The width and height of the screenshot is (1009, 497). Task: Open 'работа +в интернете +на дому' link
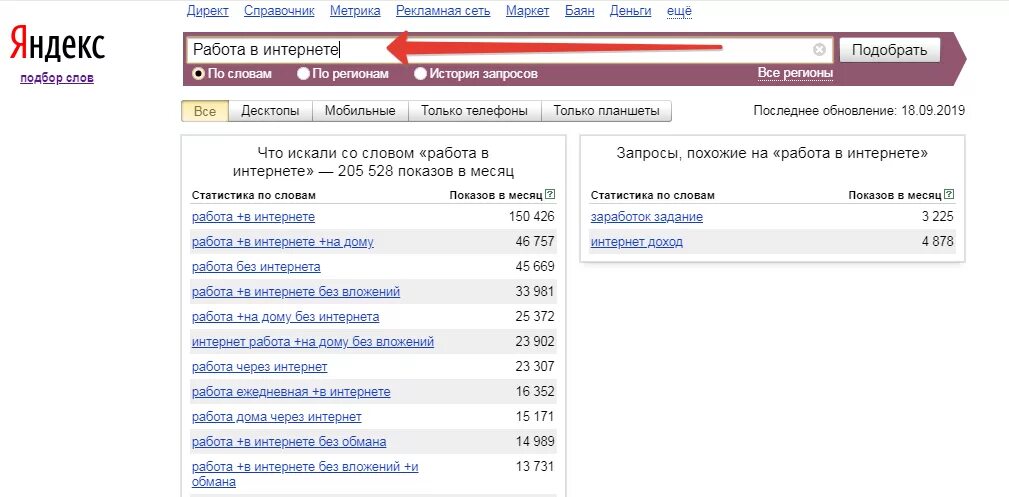pyautogui.click(x=282, y=242)
